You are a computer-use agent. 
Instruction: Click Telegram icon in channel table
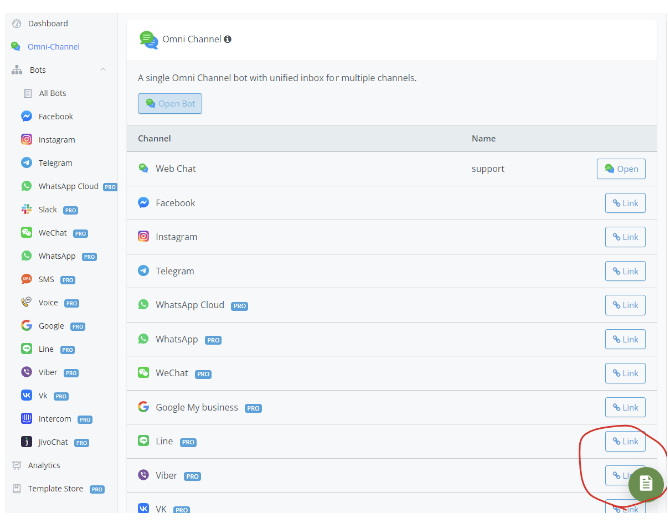(x=144, y=271)
